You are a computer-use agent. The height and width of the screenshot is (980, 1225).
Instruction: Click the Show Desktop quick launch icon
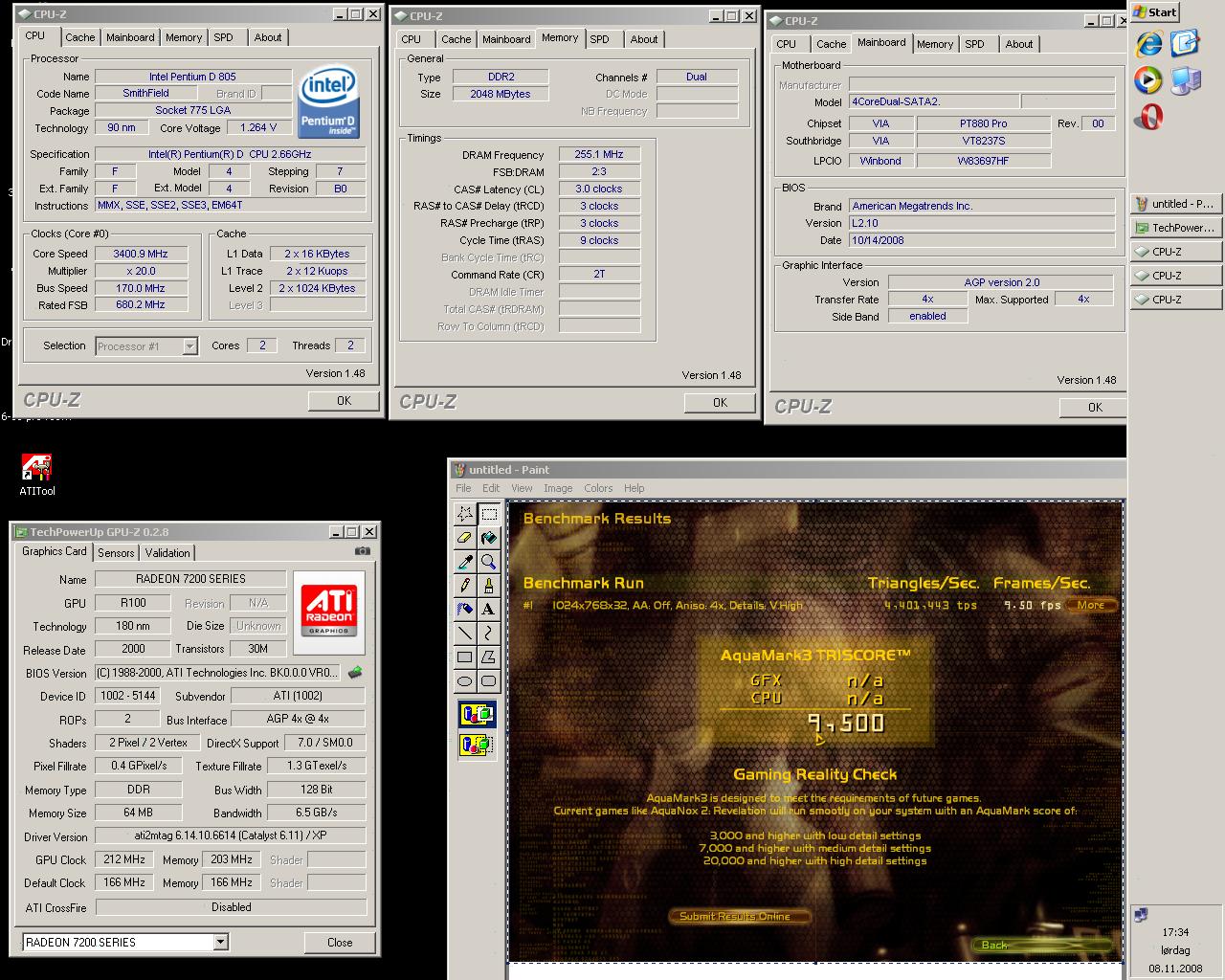(1185, 44)
